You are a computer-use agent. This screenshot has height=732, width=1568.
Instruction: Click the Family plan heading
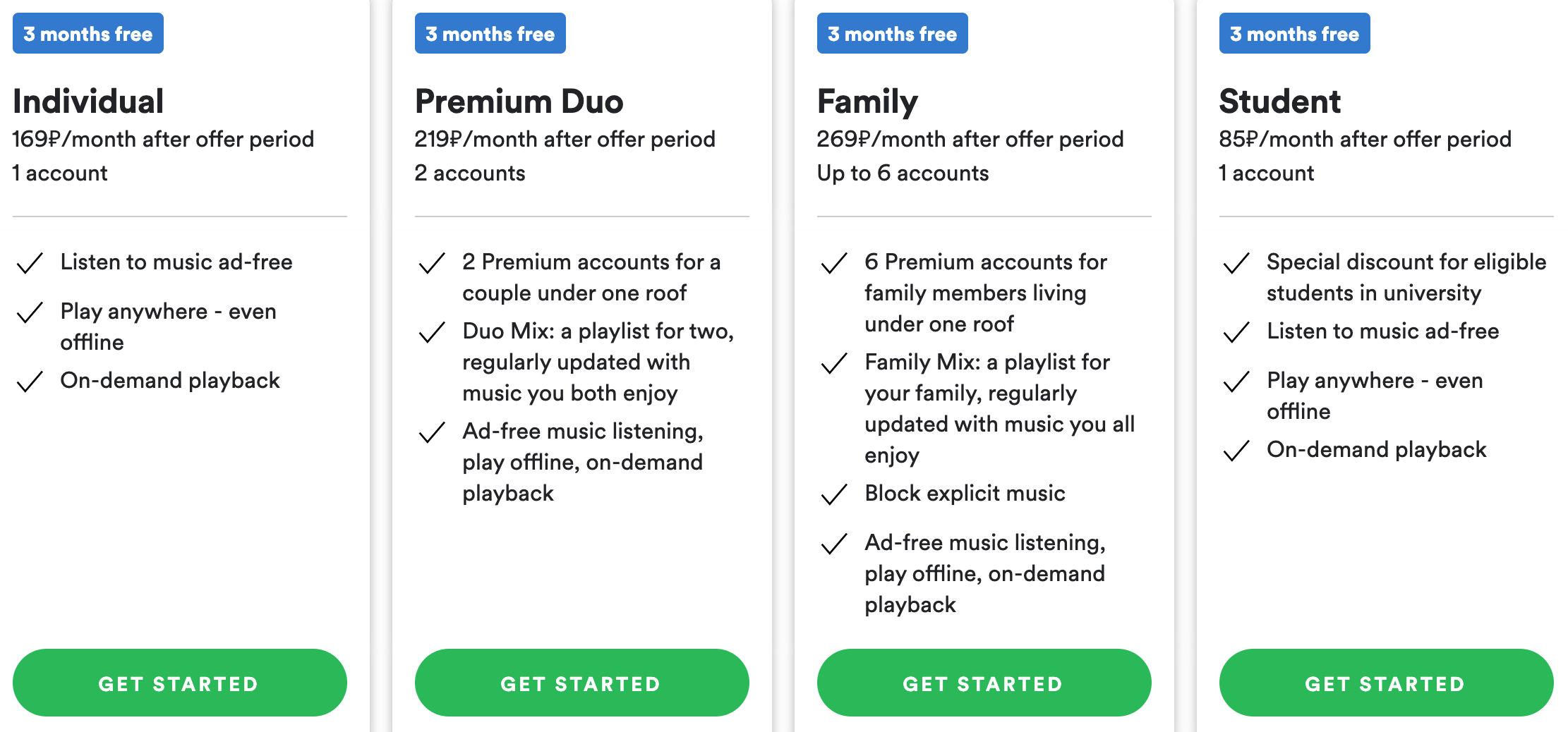(867, 102)
